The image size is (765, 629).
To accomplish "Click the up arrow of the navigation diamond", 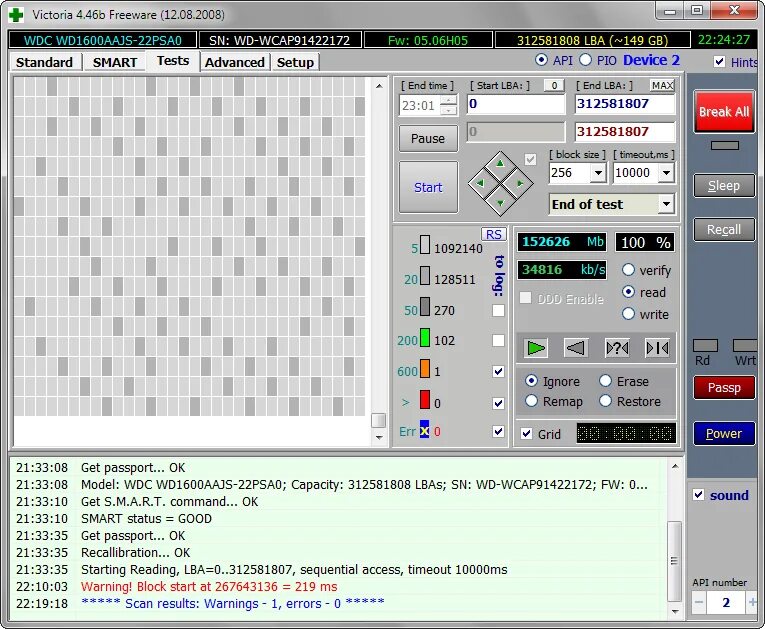I will tap(500, 164).
